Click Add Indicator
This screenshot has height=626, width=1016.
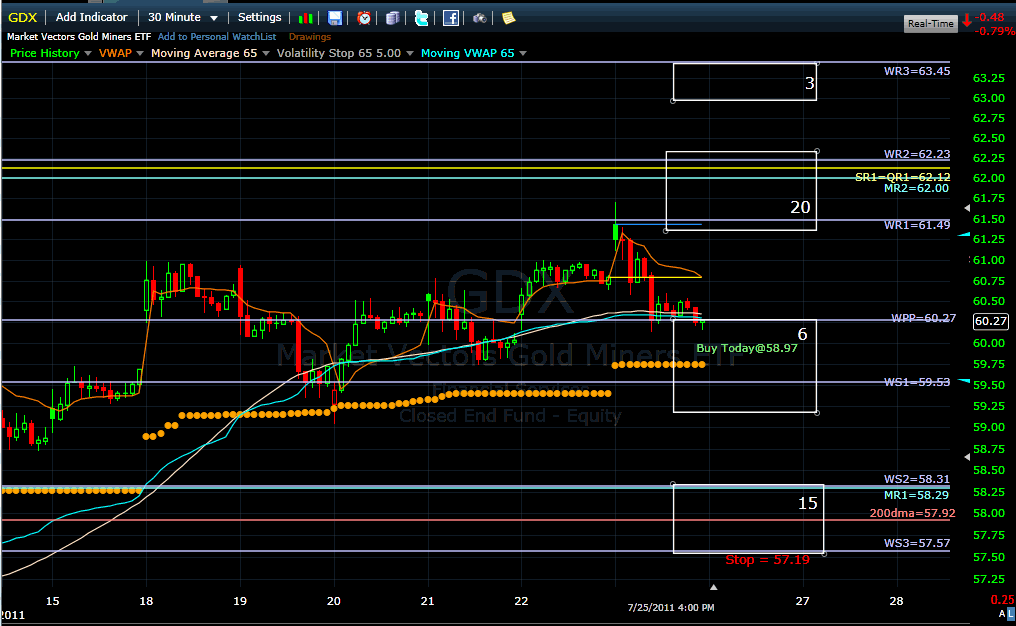point(91,17)
